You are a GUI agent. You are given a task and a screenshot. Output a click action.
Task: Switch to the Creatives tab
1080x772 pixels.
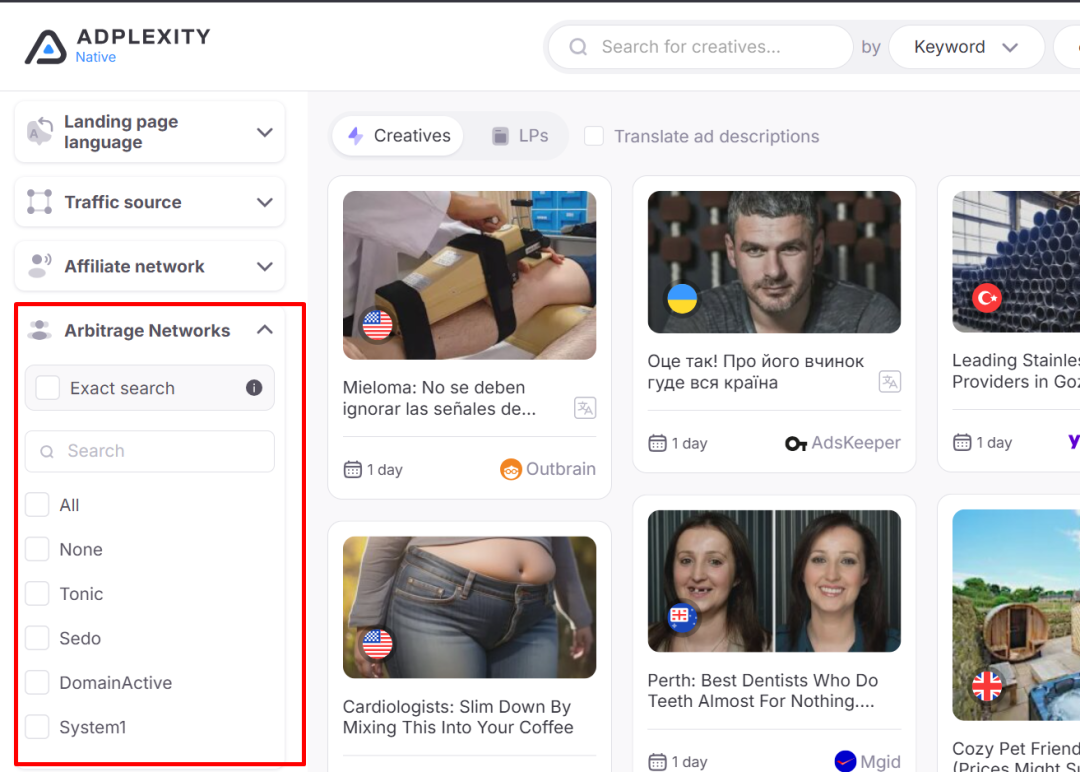point(399,136)
